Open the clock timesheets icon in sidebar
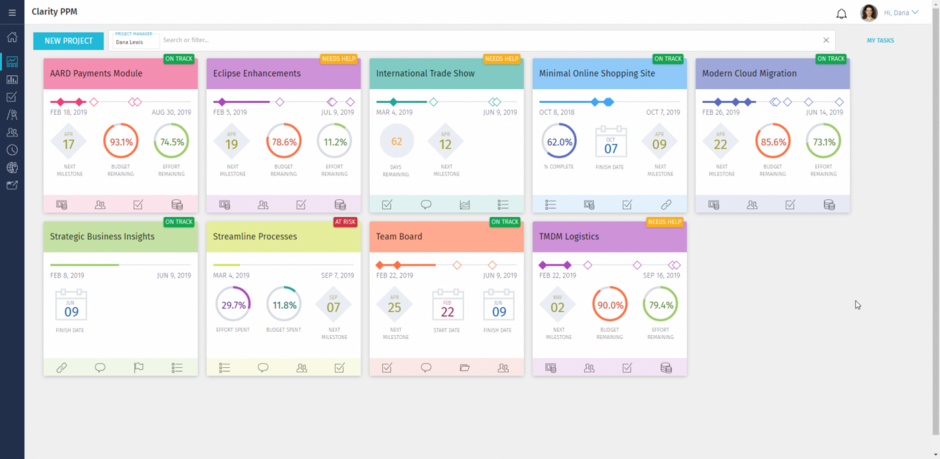The image size is (940, 459). tap(12, 150)
